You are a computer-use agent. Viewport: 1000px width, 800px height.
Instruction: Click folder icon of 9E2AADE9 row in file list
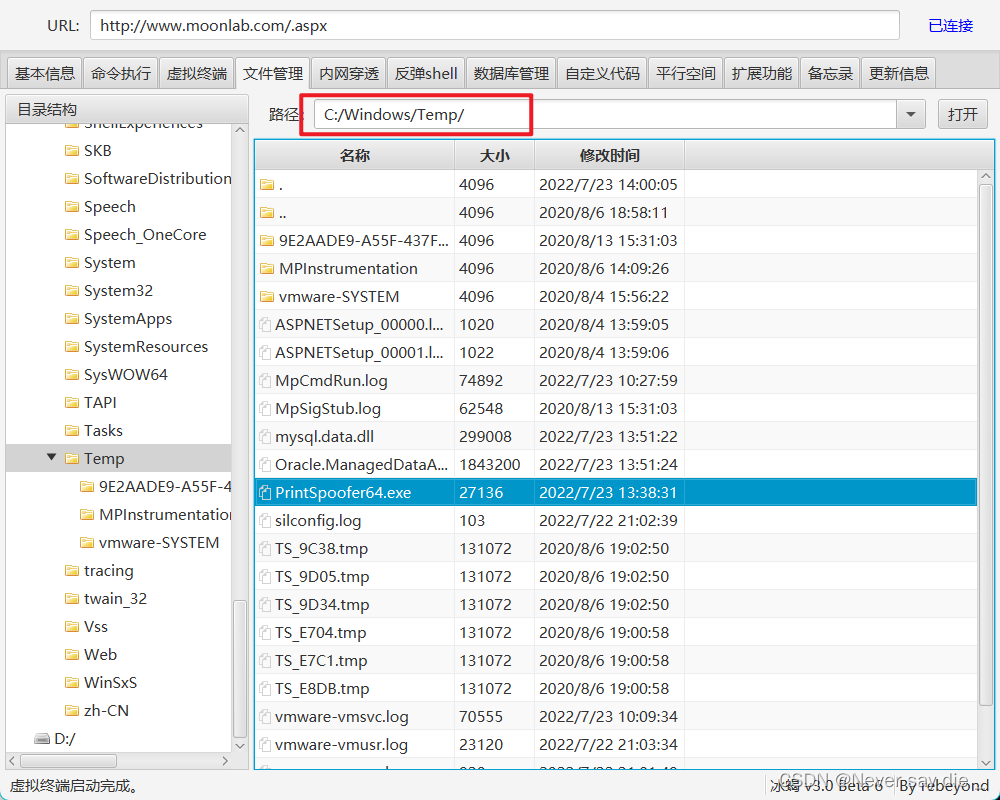pos(267,241)
